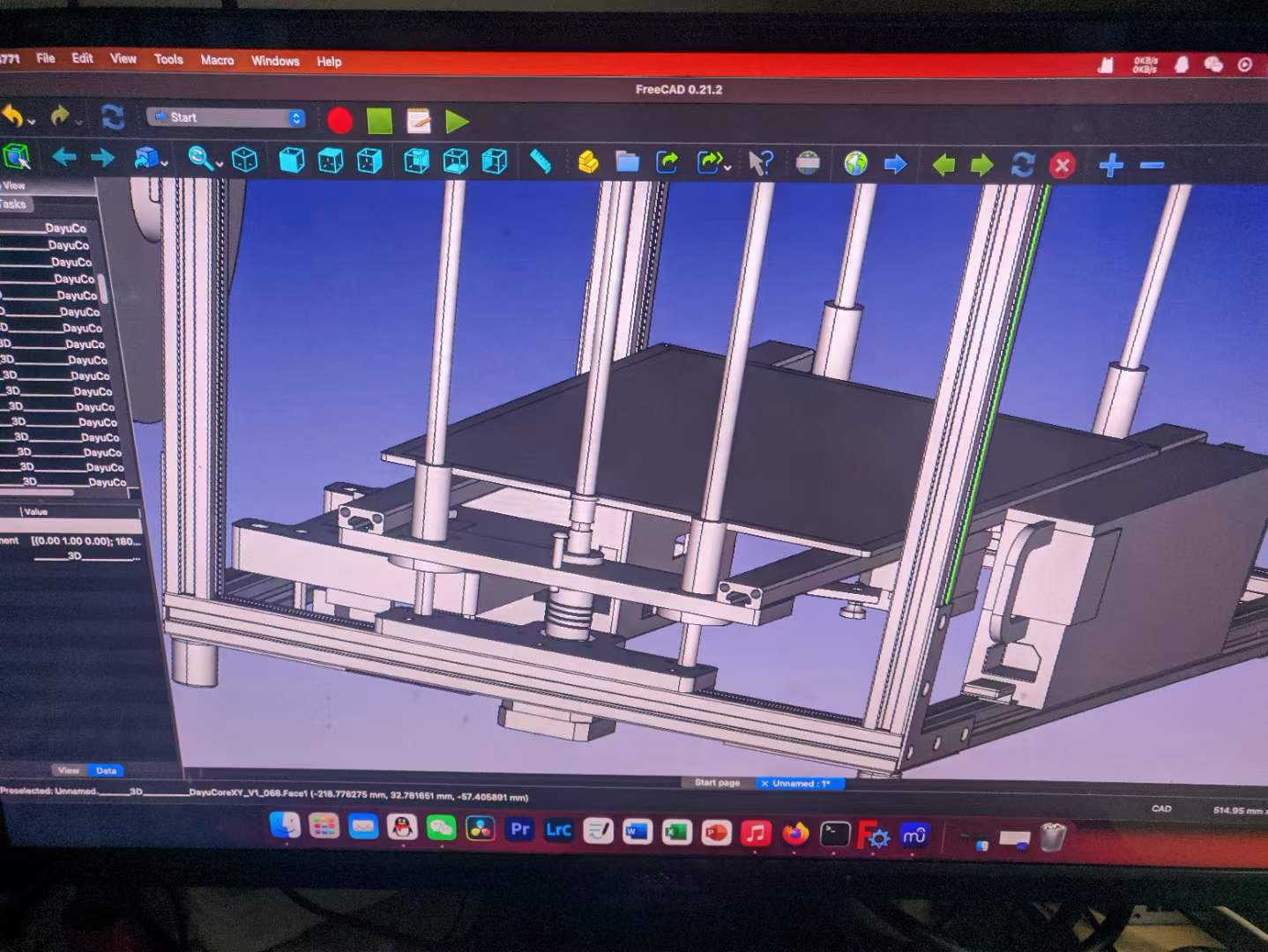The height and width of the screenshot is (952, 1268).
Task: Open the Tools menu
Action: (168, 59)
